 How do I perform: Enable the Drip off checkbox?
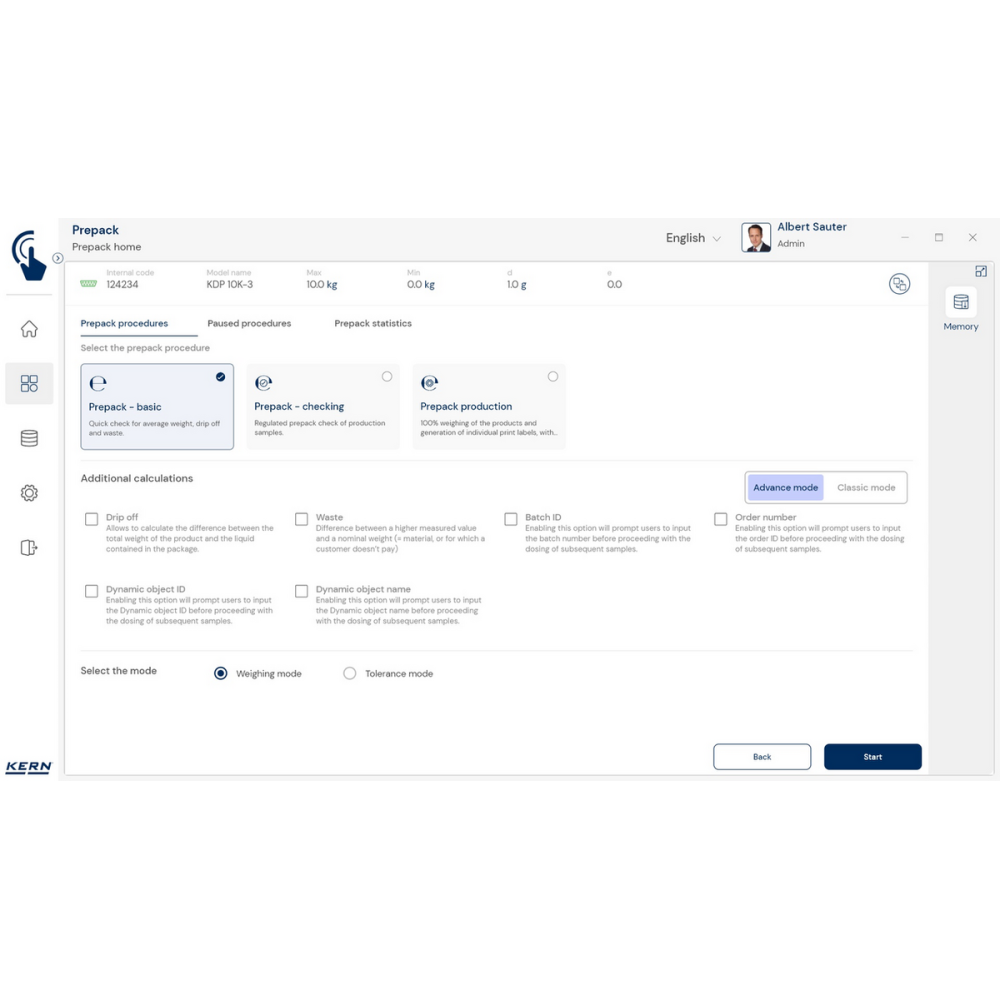click(92, 519)
